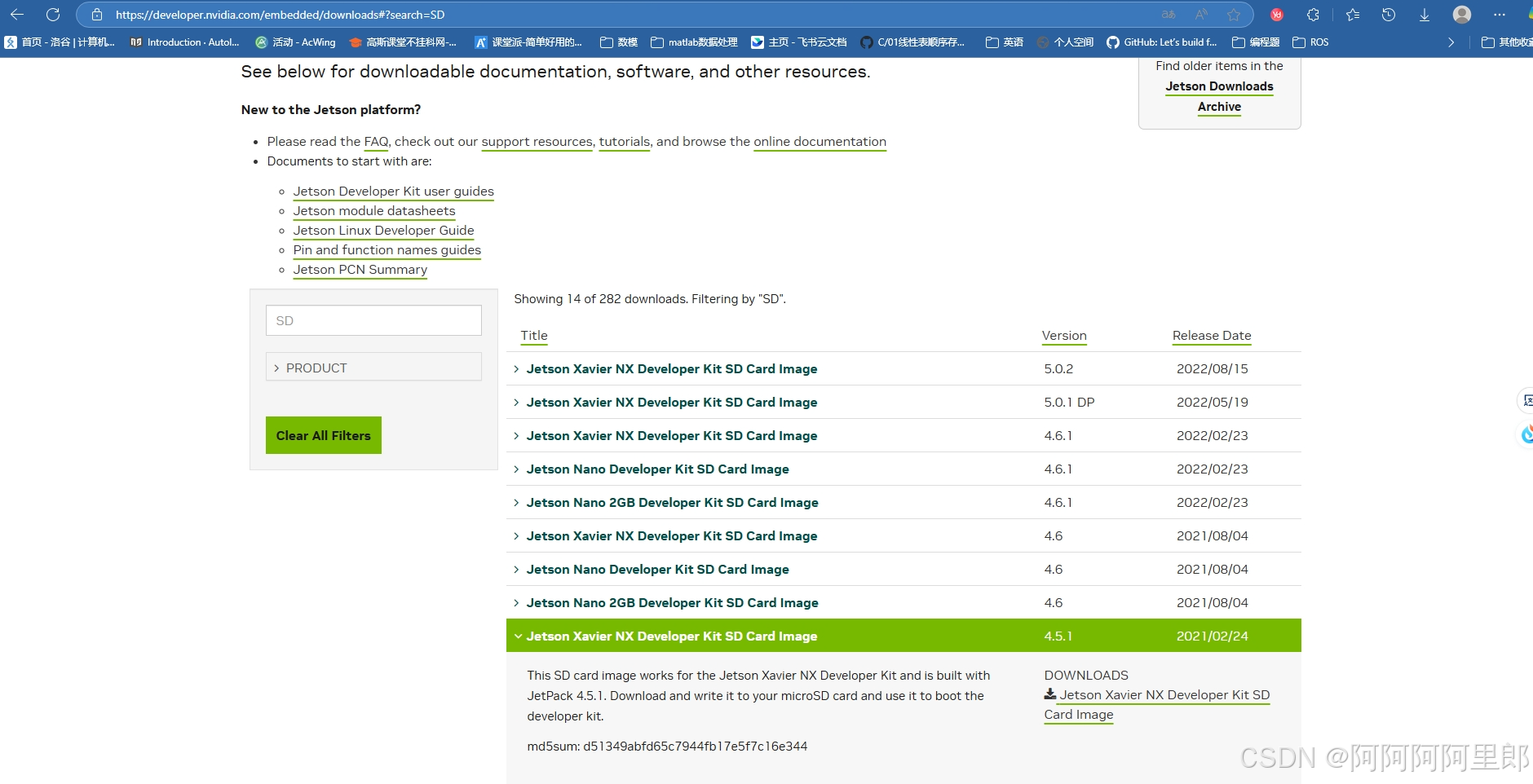Open the 活动 - AcWing bookmark

pyautogui.click(x=295, y=42)
